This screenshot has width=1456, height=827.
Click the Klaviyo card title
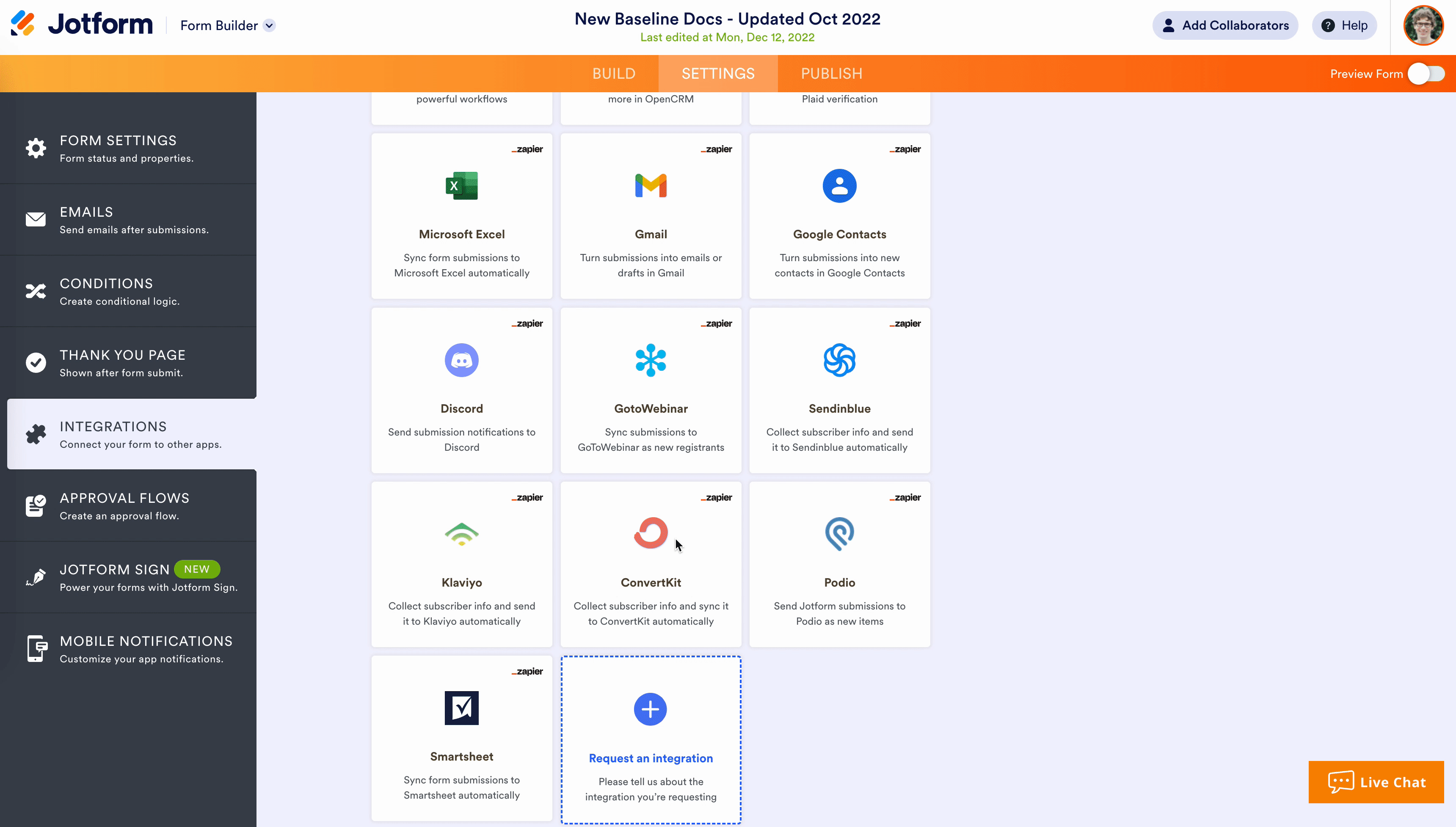click(x=462, y=582)
